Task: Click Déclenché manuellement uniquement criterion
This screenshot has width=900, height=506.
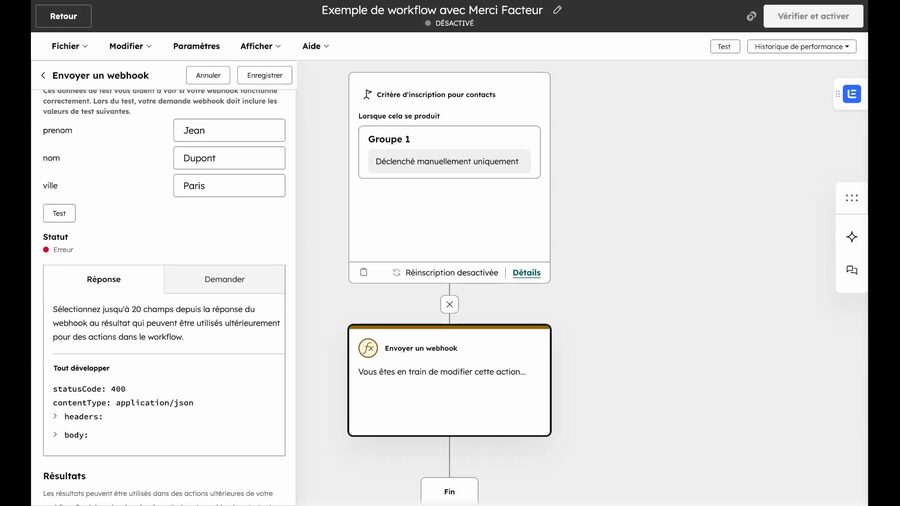Action: pos(449,161)
